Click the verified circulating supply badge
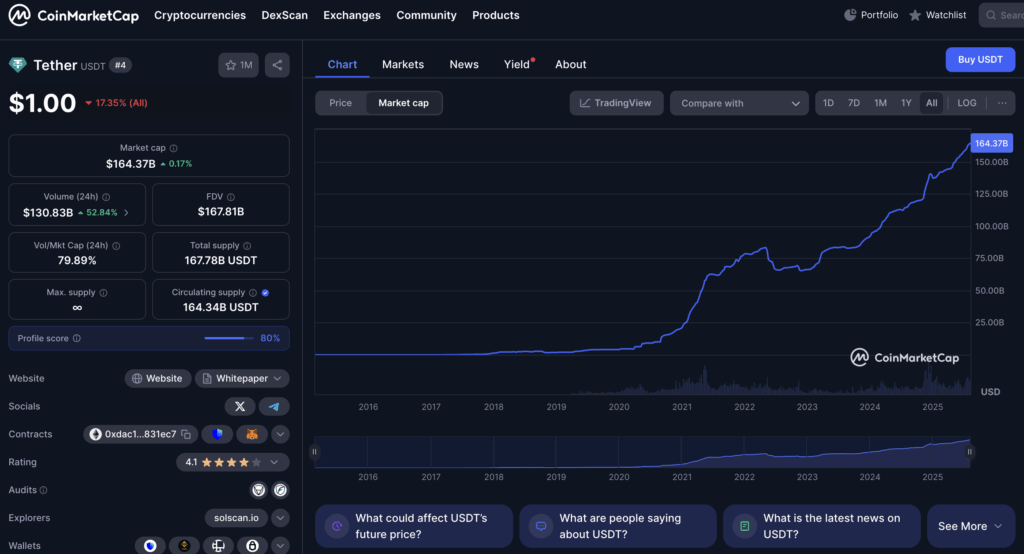1024x554 pixels. pyautogui.click(x=265, y=293)
